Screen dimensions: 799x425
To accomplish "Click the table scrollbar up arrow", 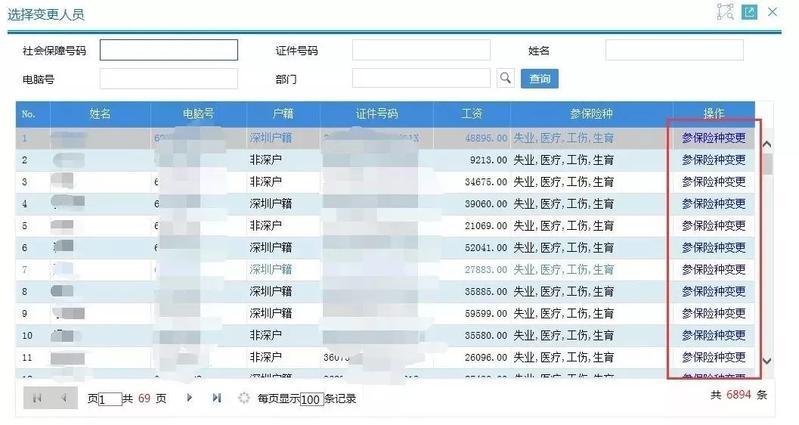I will pos(767,144).
